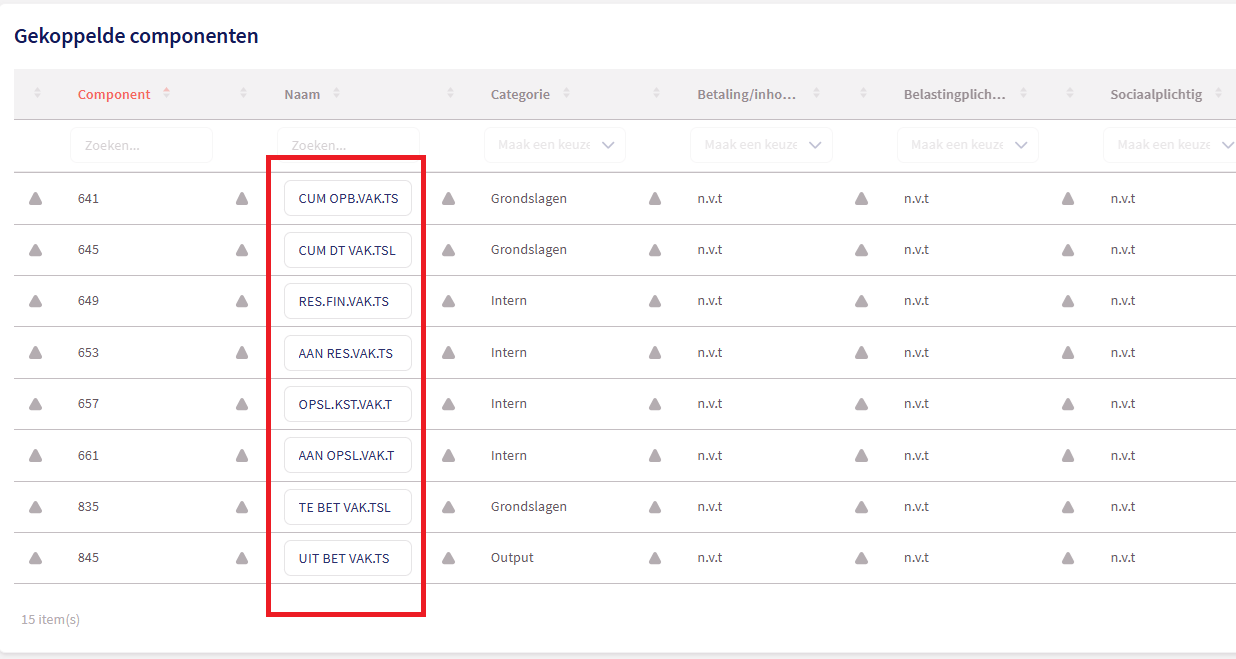Viewport: 1236px width, 659px height.
Task: Open the Betaling/inhouding filter dropdown
Action: pyautogui.click(x=761, y=145)
